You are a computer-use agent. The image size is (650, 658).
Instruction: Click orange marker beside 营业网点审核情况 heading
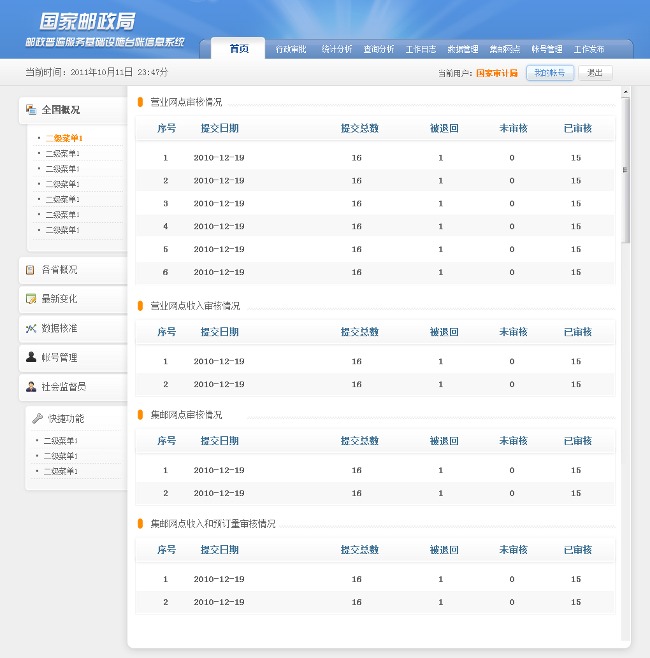pos(140,101)
